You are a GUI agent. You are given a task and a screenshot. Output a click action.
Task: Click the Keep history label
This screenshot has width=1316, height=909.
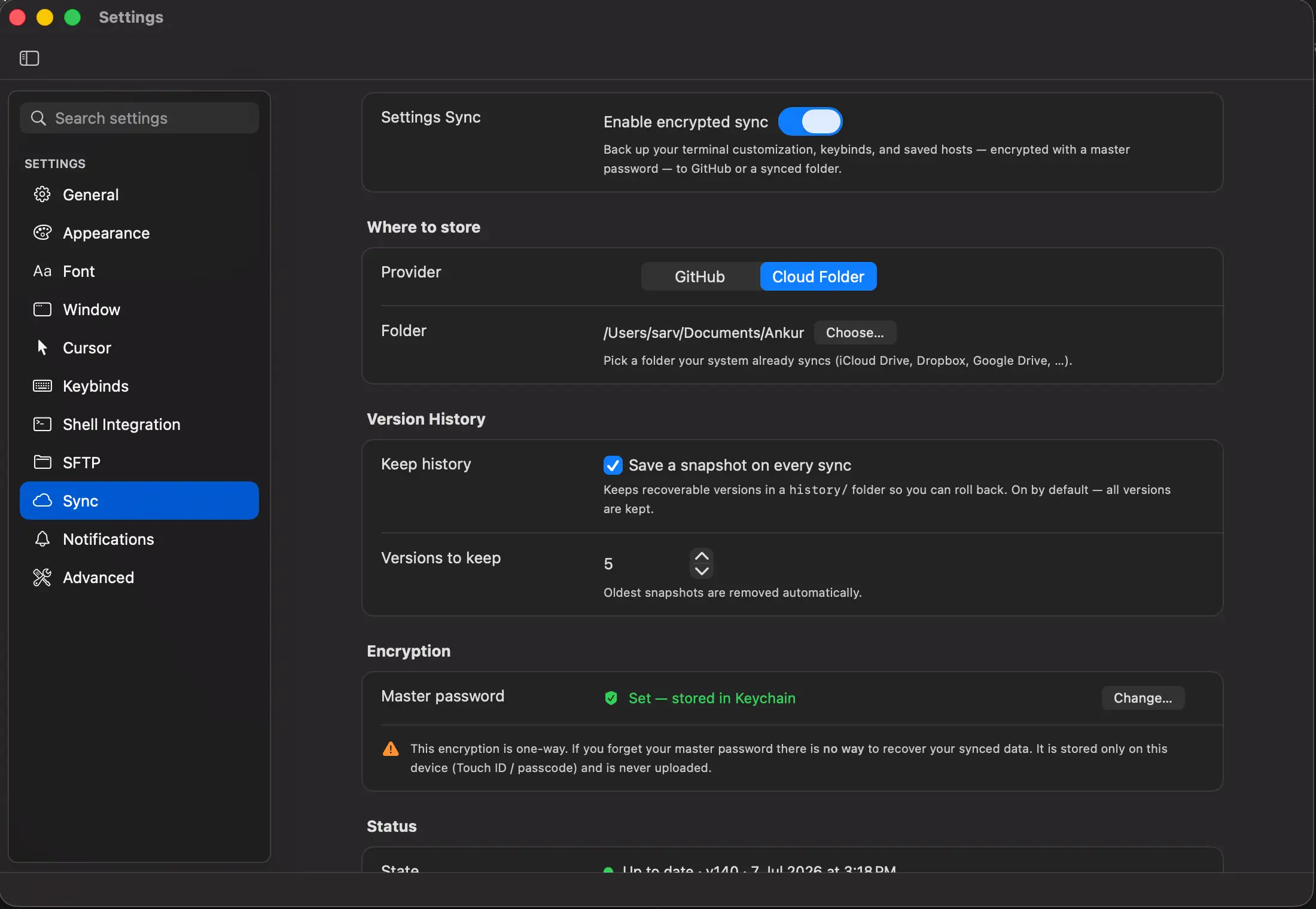pos(426,463)
